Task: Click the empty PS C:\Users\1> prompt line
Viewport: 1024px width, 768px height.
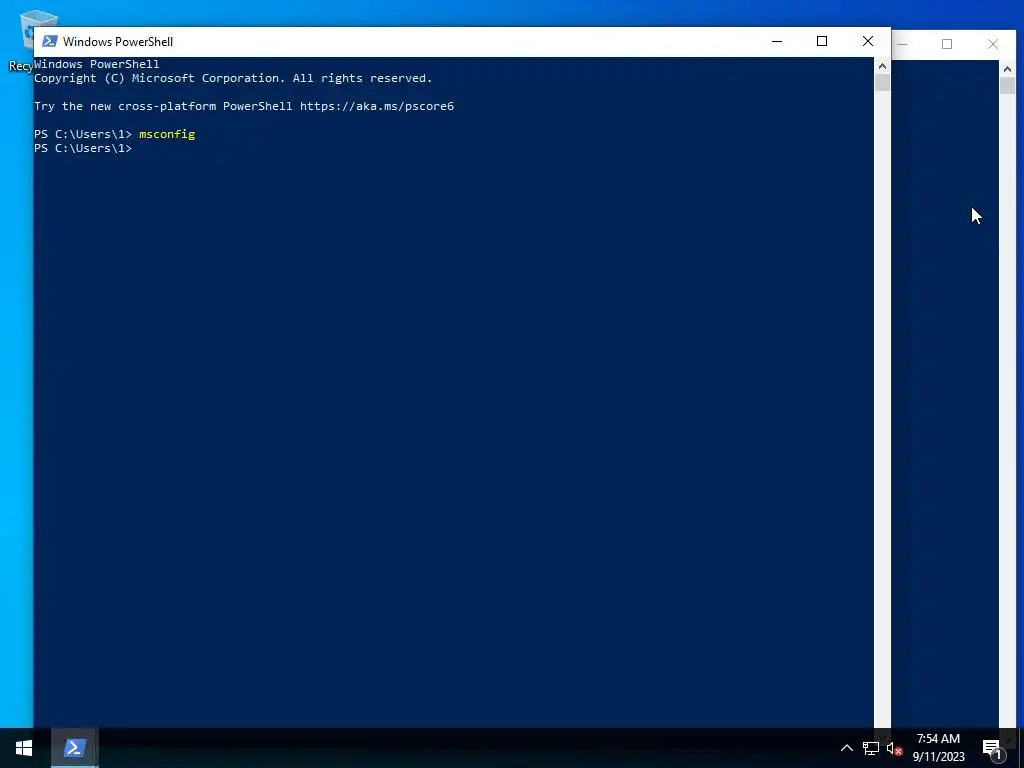Action: coord(83,148)
